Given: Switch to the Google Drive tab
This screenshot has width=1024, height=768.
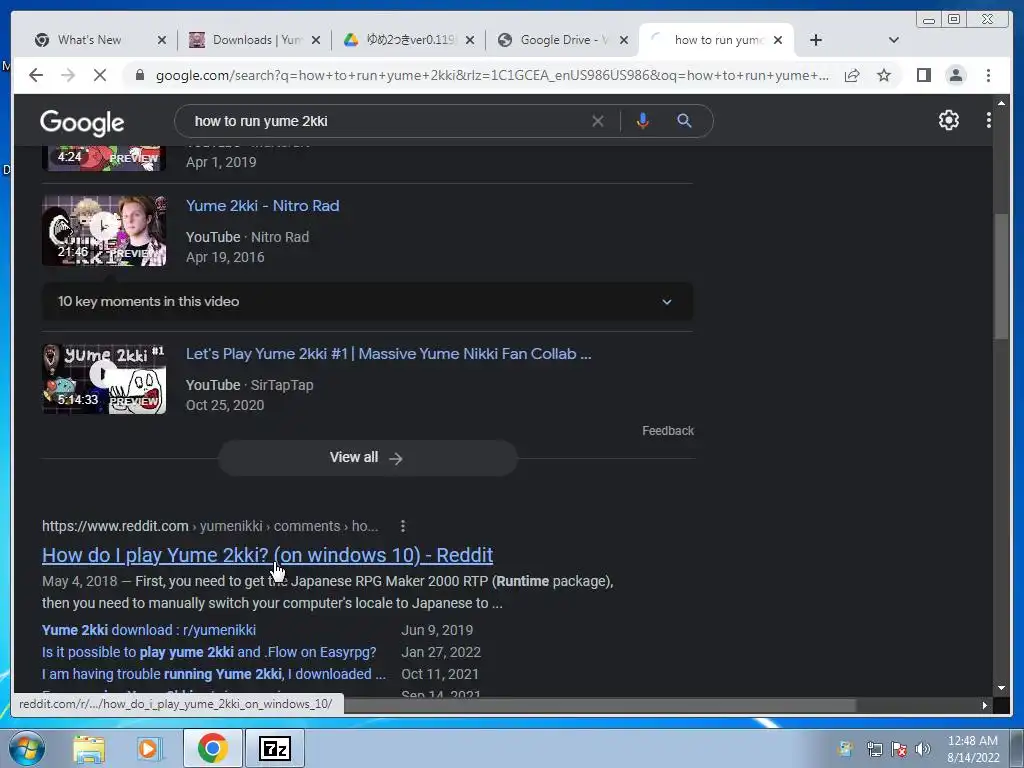Looking at the screenshot, I should point(564,40).
